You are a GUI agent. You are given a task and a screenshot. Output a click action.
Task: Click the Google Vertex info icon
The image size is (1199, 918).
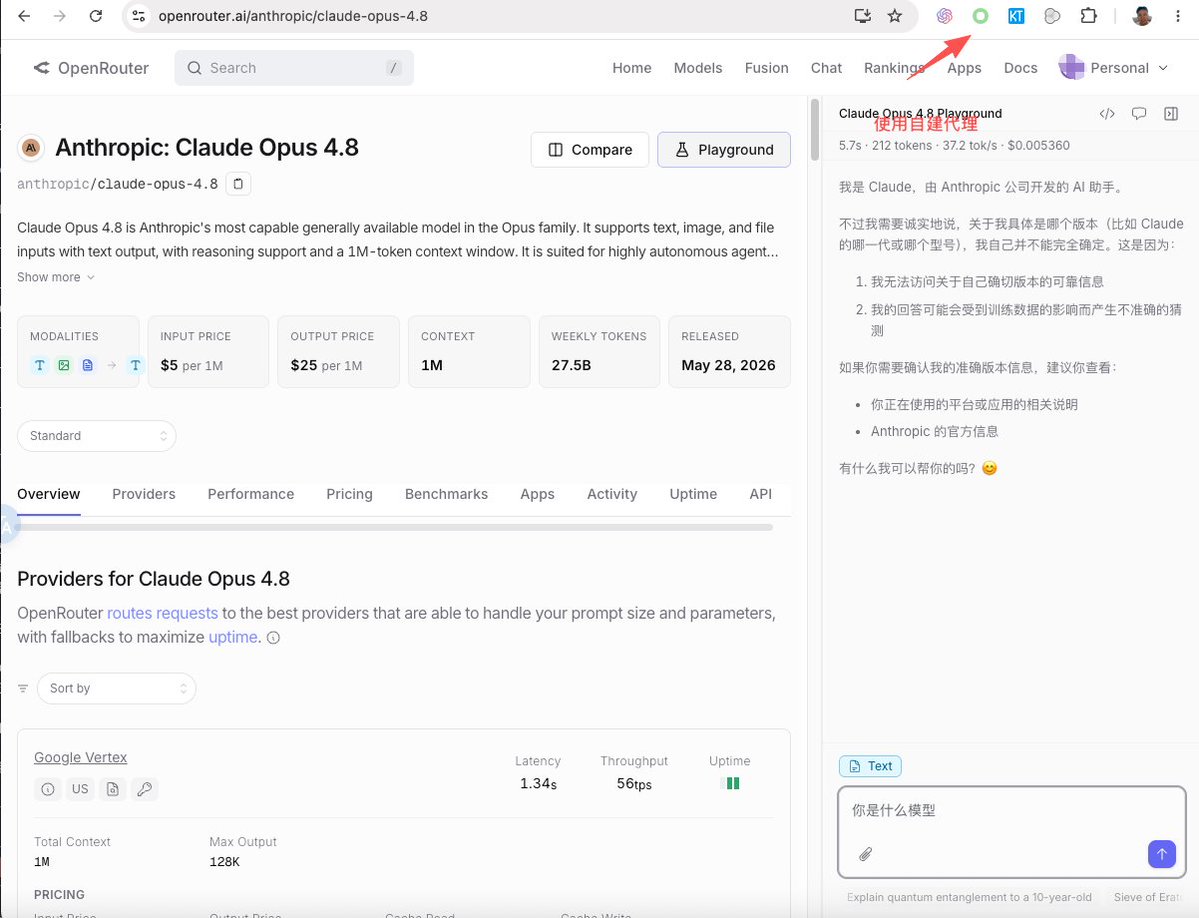pos(47,789)
